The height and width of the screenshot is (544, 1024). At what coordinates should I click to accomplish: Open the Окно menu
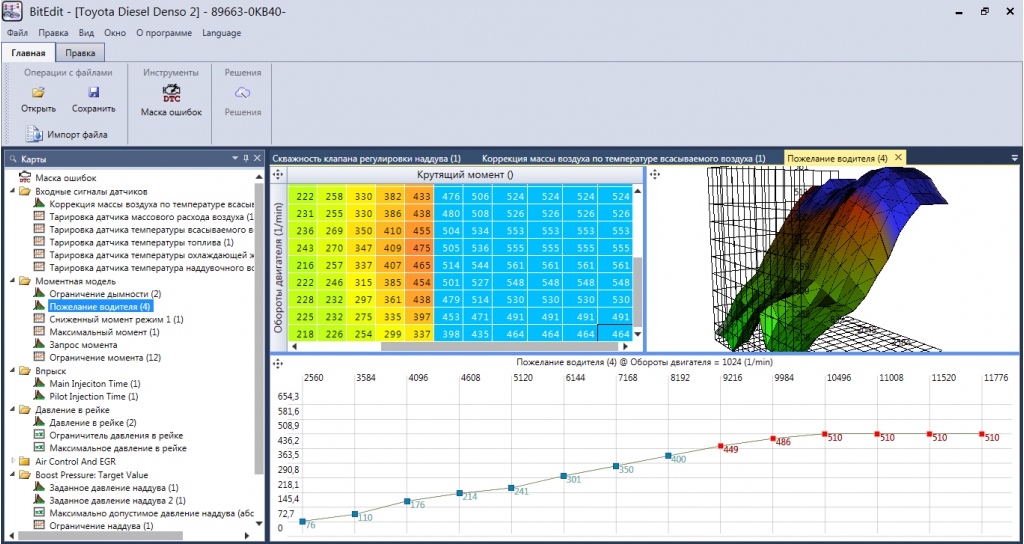pos(115,33)
